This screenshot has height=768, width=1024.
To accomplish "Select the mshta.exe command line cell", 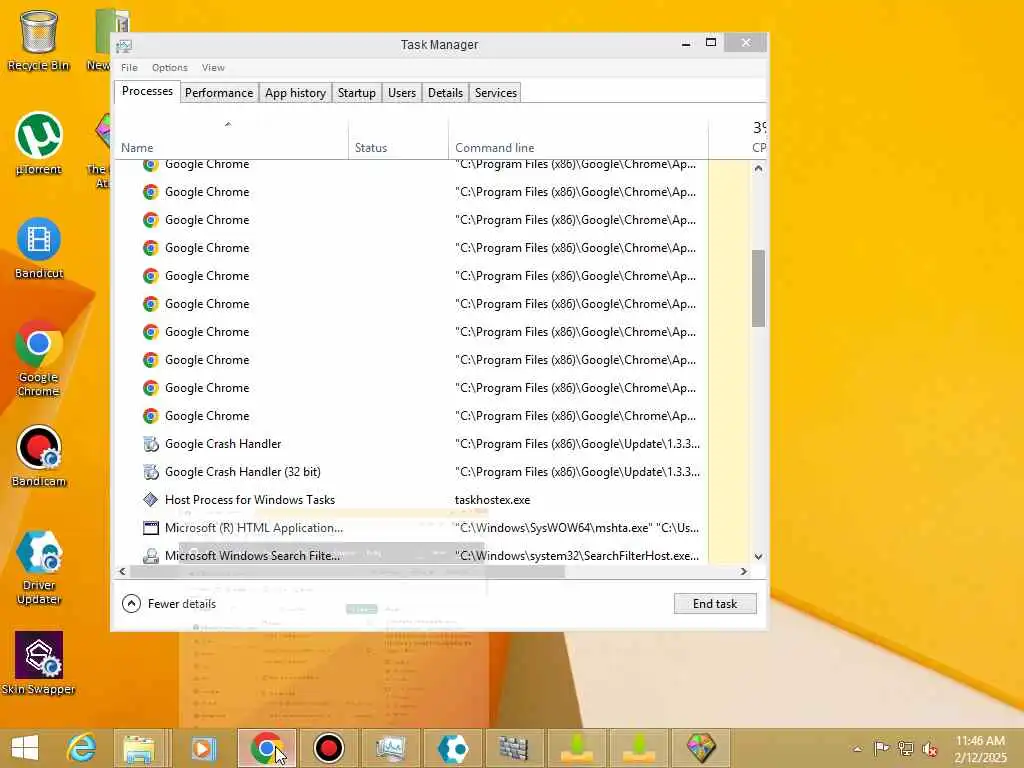I will (x=578, y=528).
